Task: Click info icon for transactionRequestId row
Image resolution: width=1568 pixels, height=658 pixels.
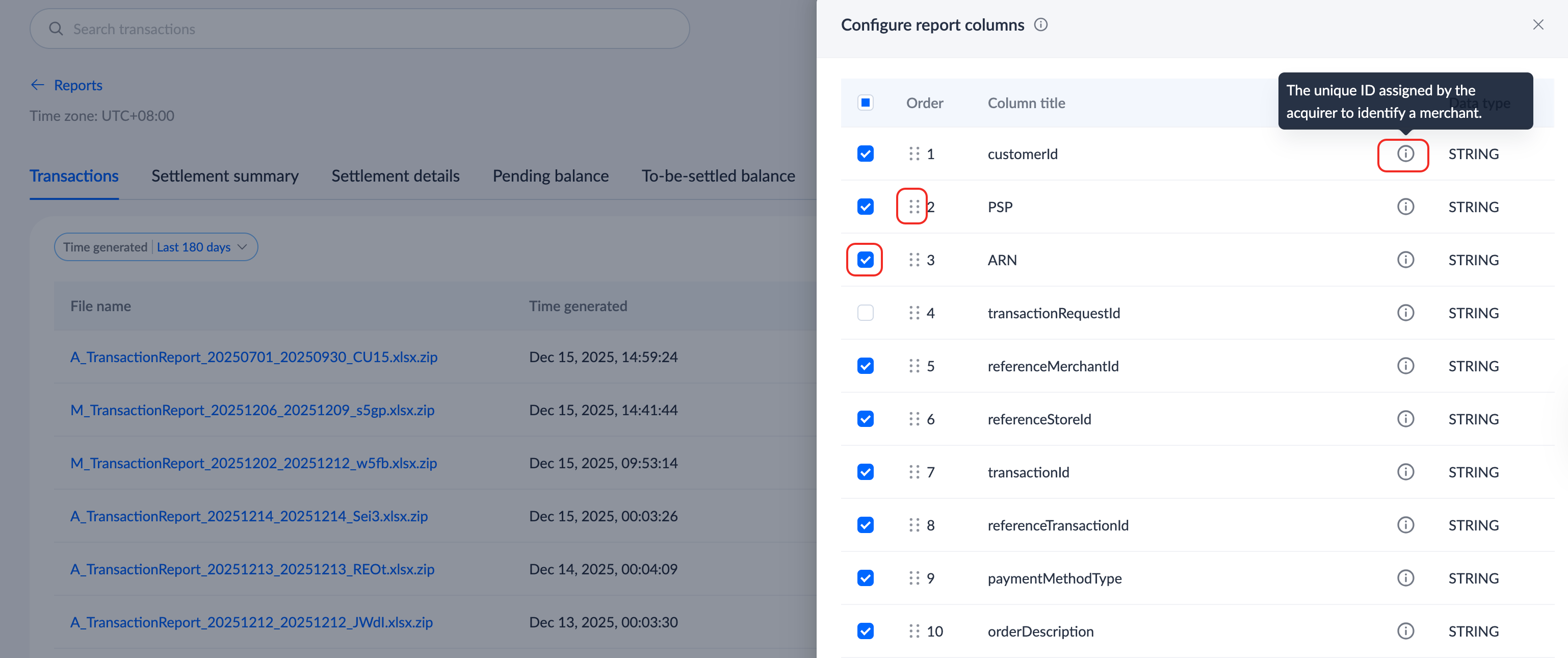Action: 1405,313
